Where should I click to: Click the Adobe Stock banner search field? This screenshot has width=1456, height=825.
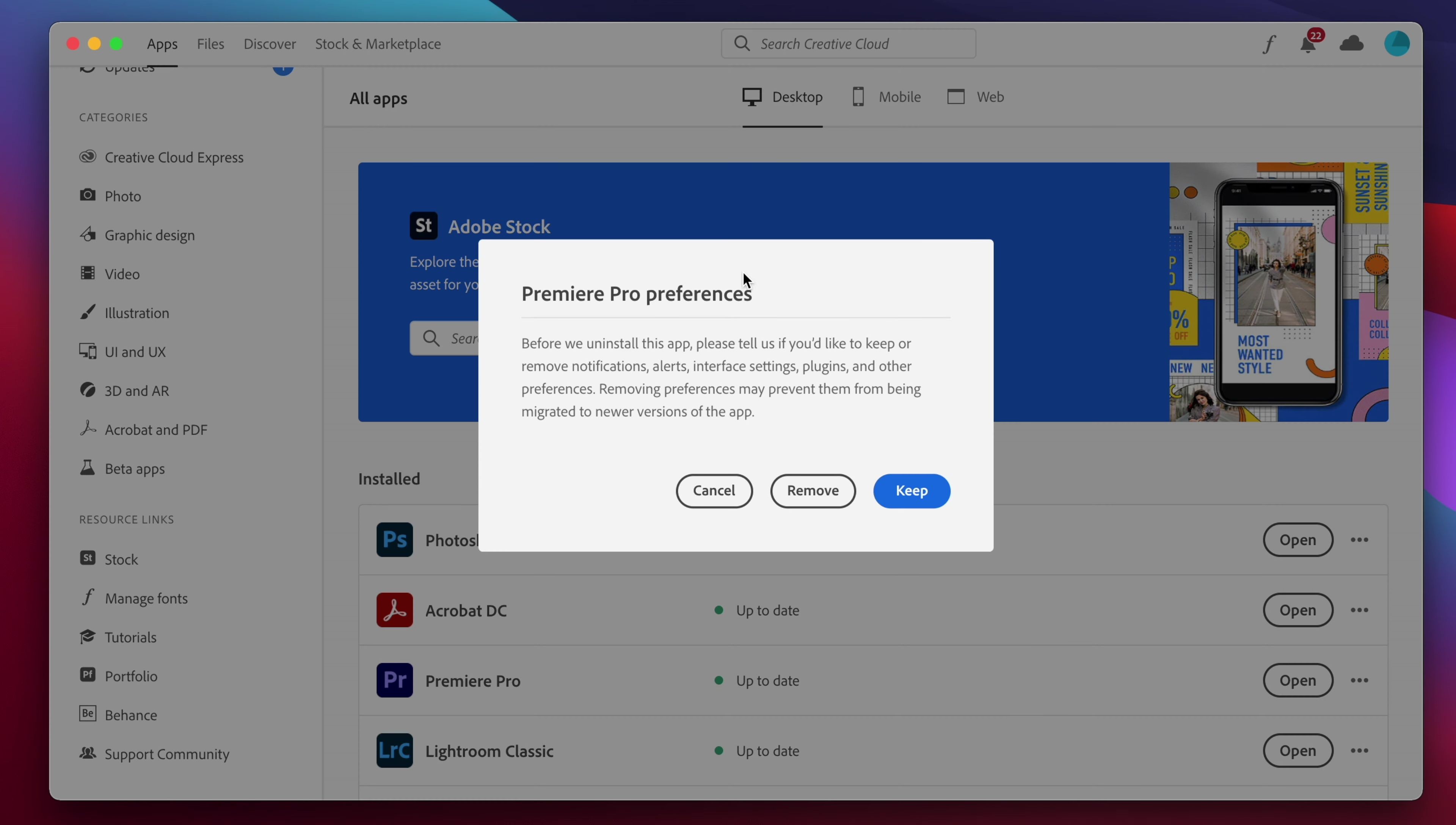pyautogui.click(x=444, y=338)
